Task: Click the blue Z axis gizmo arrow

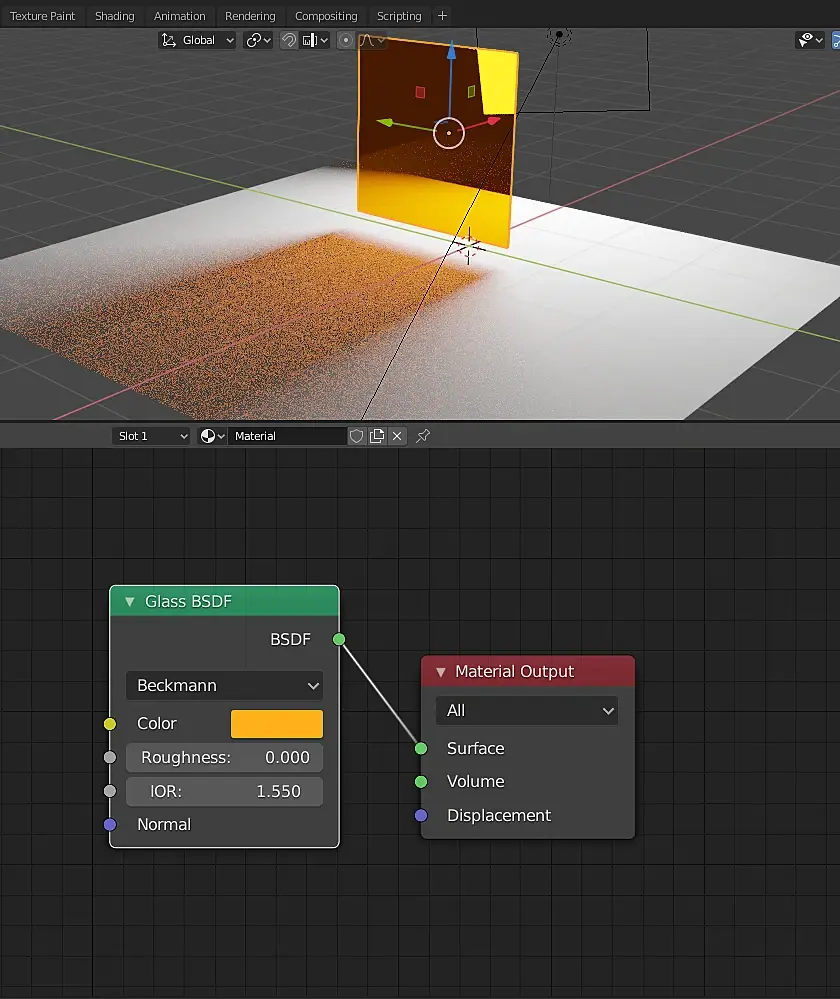Action: (x=452, y=50)
